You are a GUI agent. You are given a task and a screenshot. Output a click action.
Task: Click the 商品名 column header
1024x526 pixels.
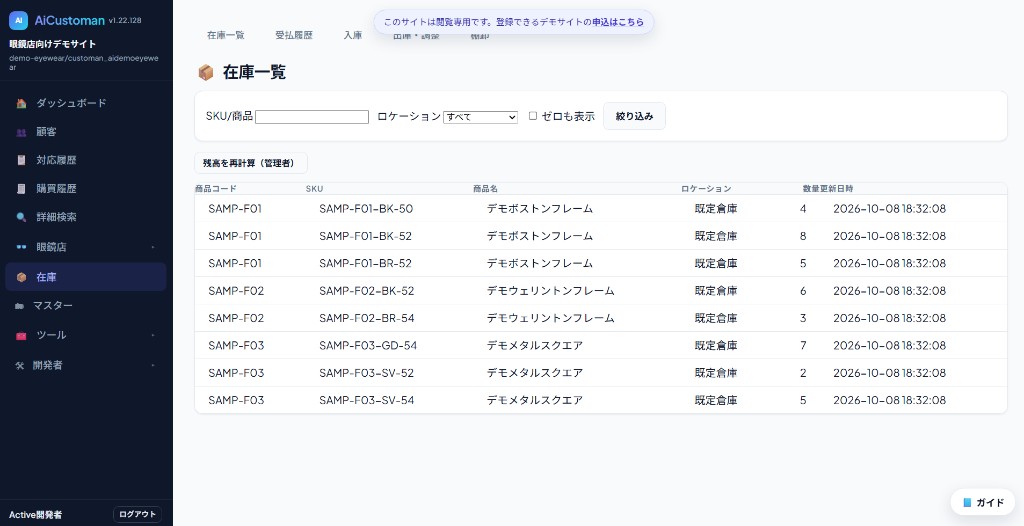pos(485,189)
